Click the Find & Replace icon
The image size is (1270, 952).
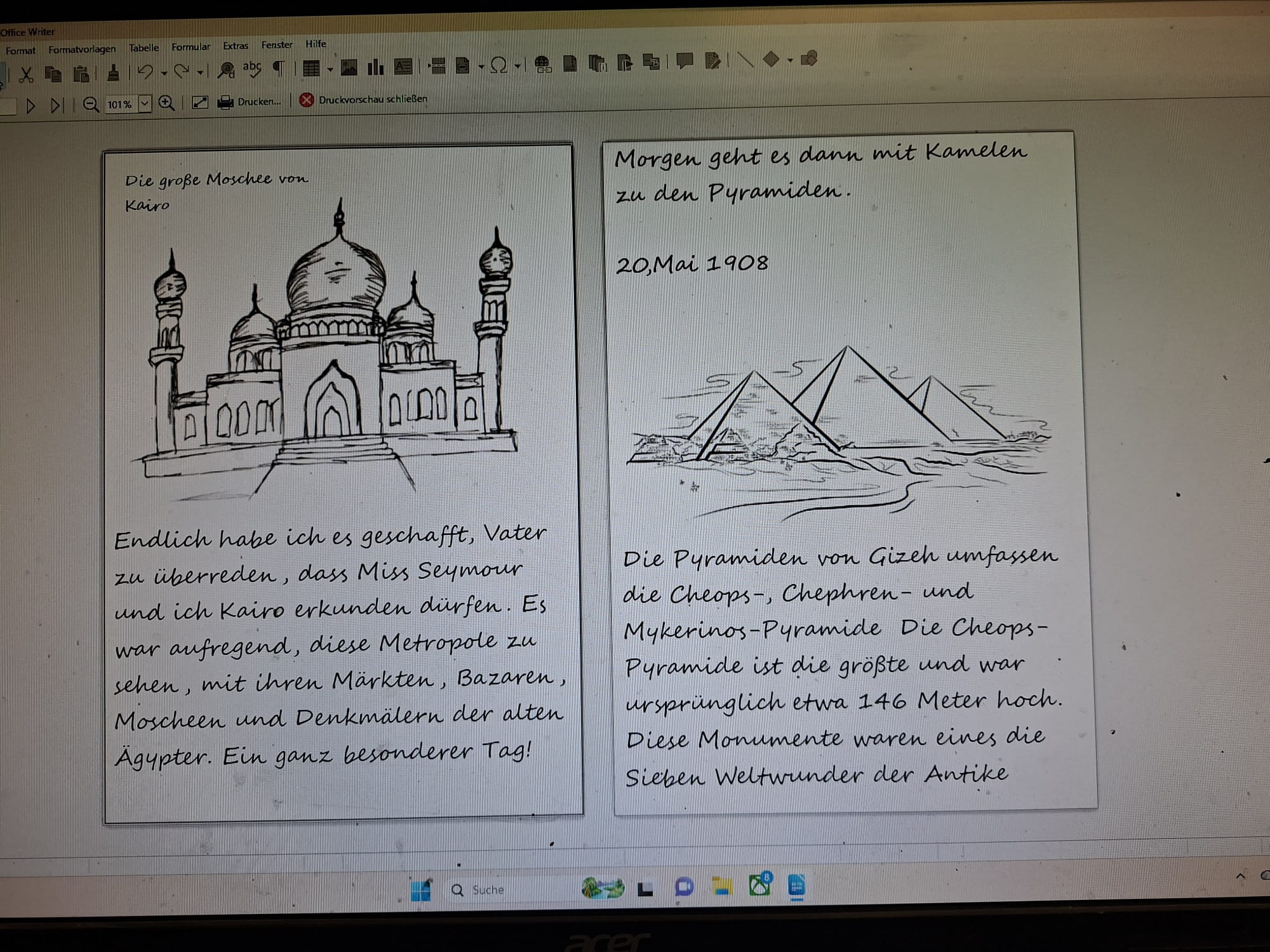(226, 70)
